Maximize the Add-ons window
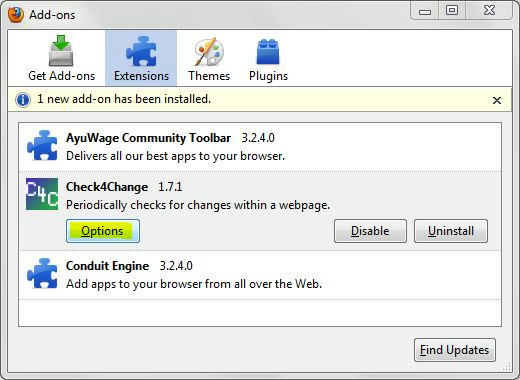 coord(452,11)
